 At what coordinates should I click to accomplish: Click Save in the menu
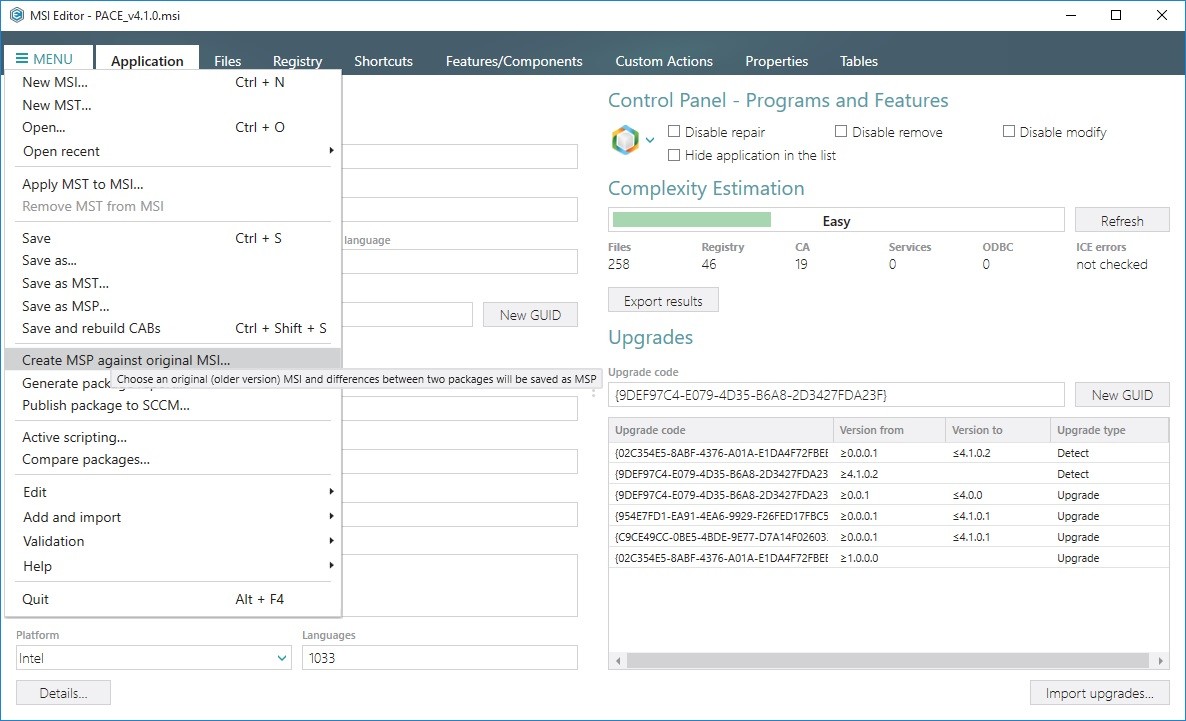(x=172, y=238)
